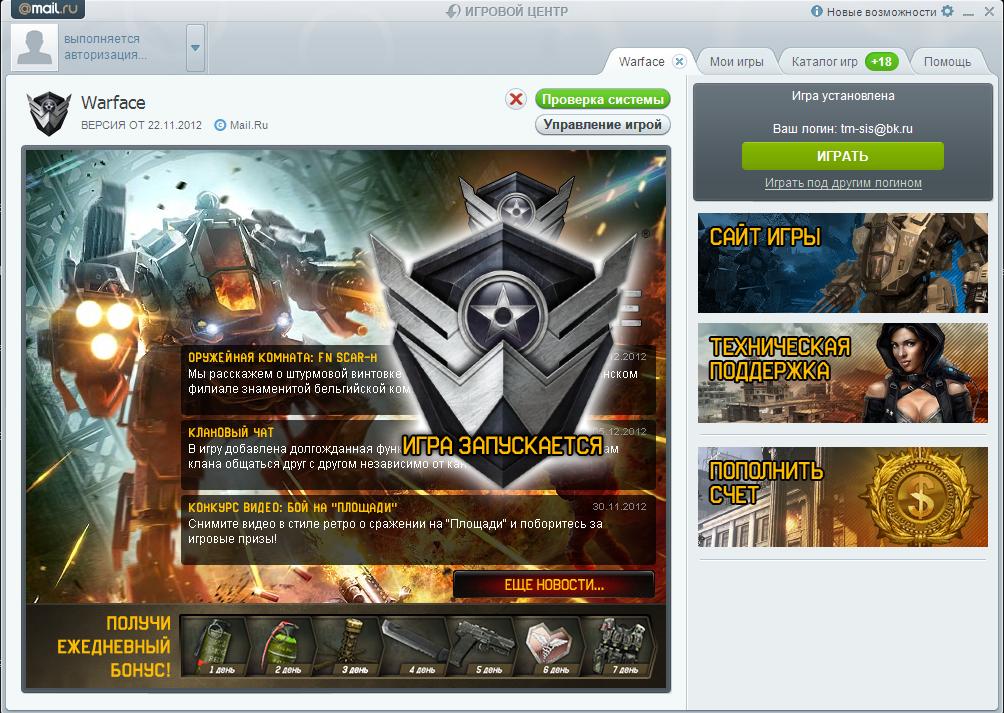Click the Mail.ru logo in title bar
The image size is (1004, 713).
coord(48,9)
